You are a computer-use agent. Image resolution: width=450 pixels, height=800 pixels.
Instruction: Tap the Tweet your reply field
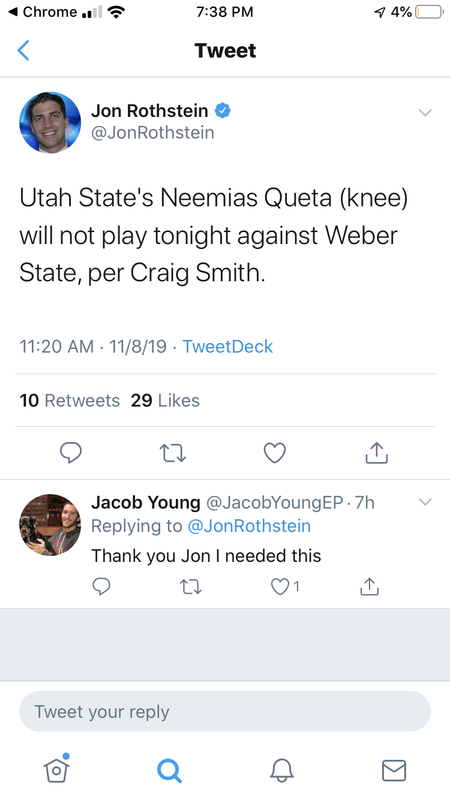click(225, 711)
